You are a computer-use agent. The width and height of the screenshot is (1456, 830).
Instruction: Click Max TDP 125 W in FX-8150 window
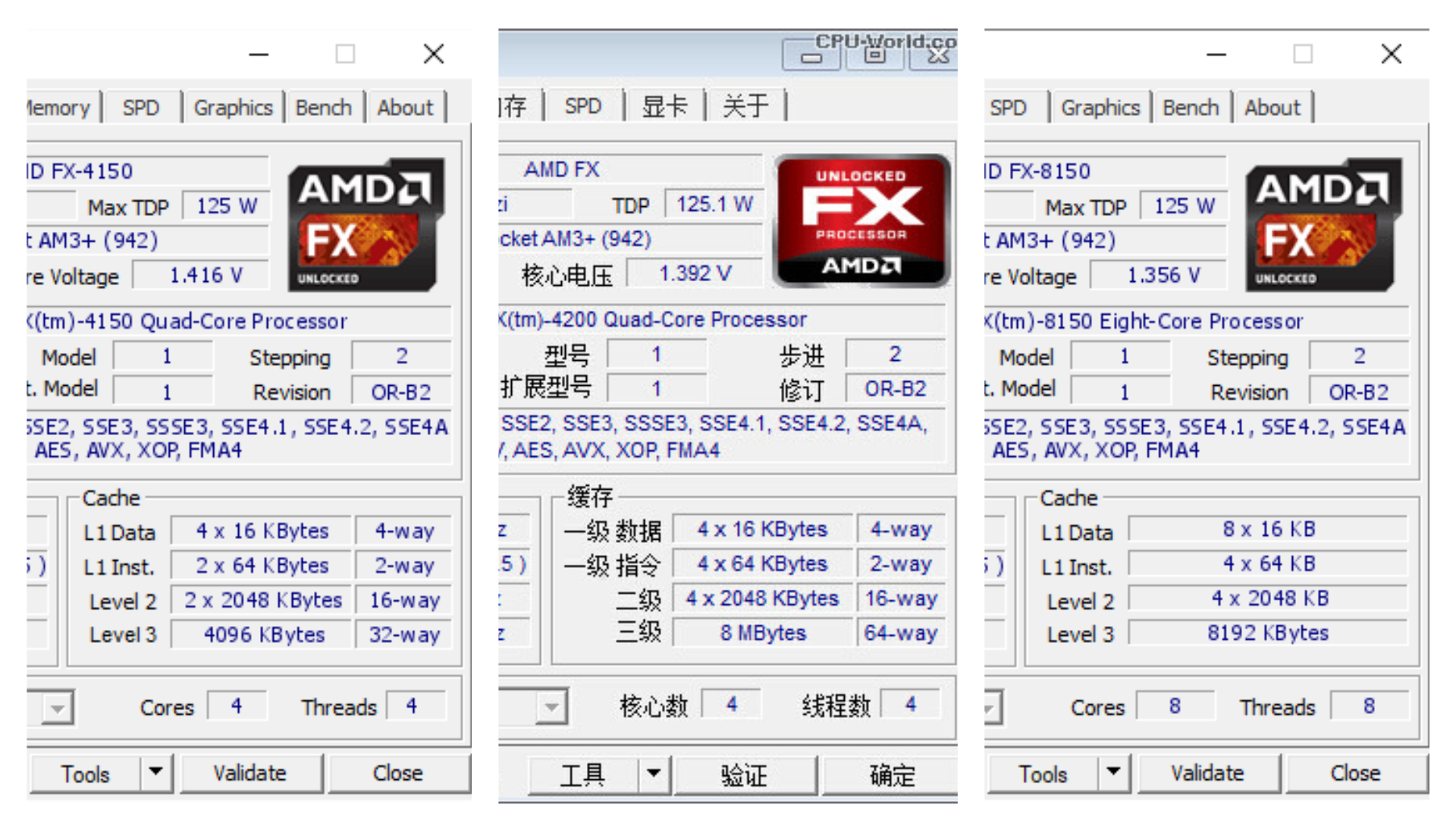click(1185, 206)
